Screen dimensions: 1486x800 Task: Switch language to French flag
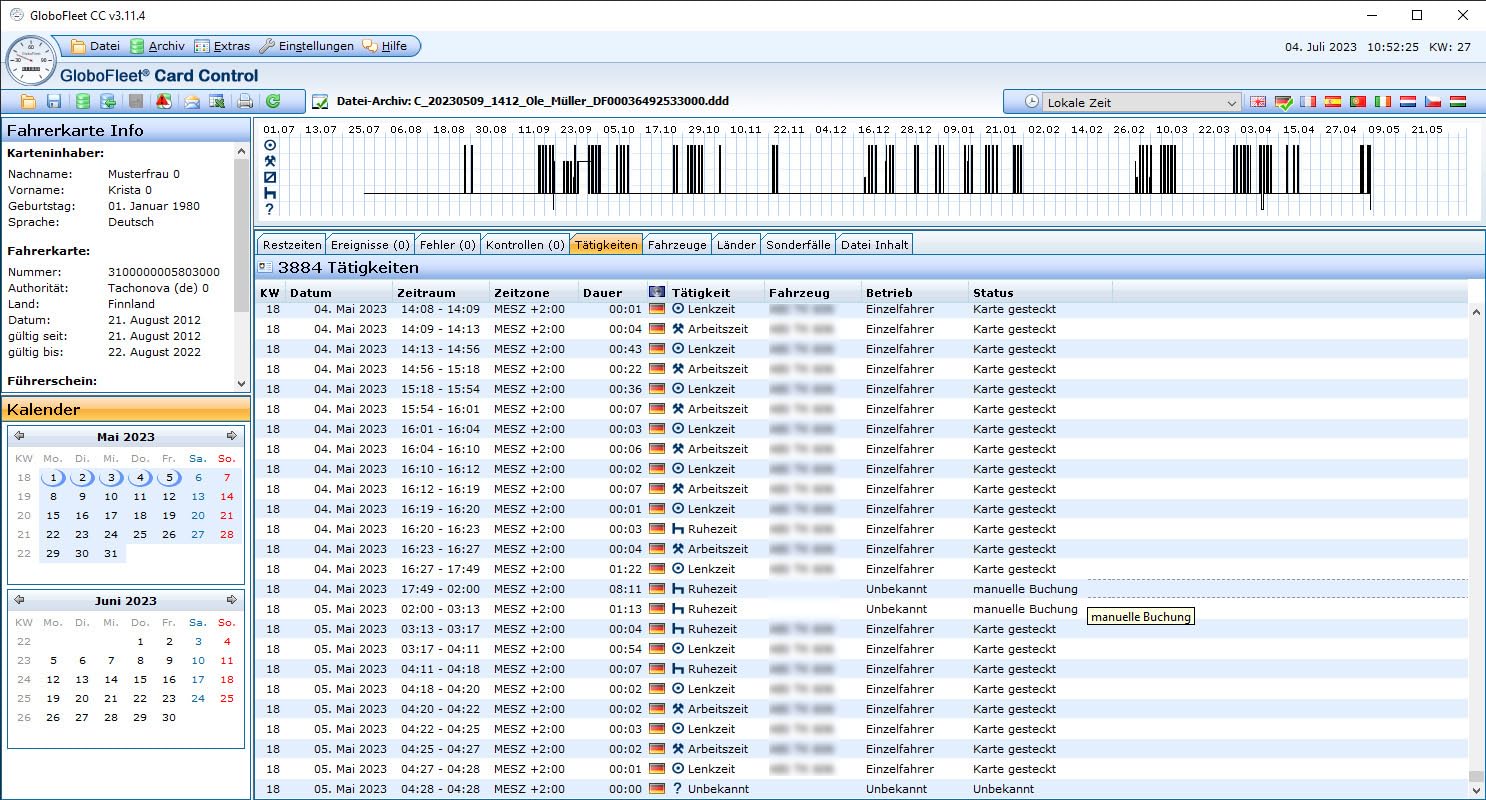(x=1308, y=102)
